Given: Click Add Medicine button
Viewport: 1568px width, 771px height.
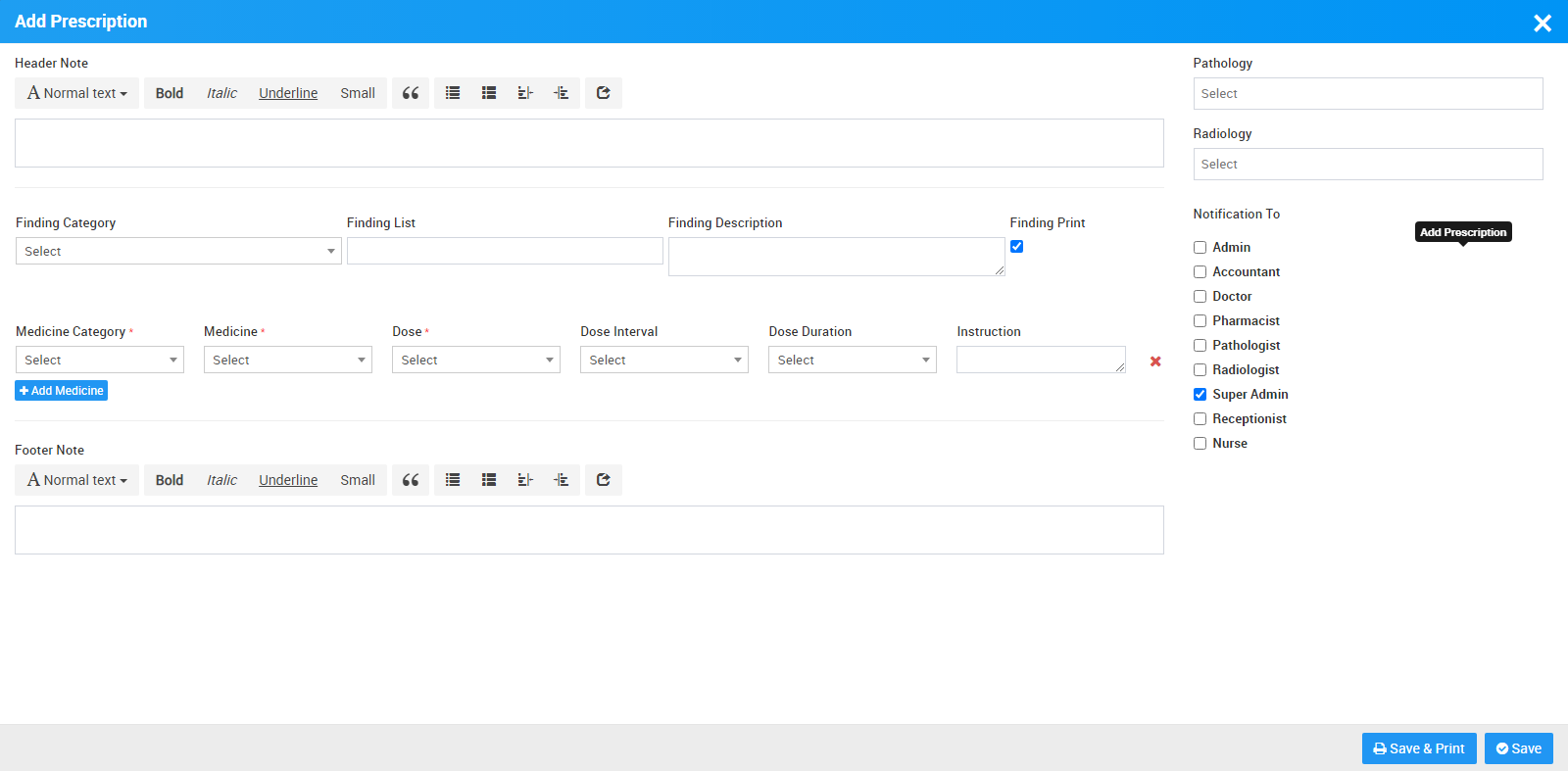Looking at the screenshot, I should (x=61, y=391).
